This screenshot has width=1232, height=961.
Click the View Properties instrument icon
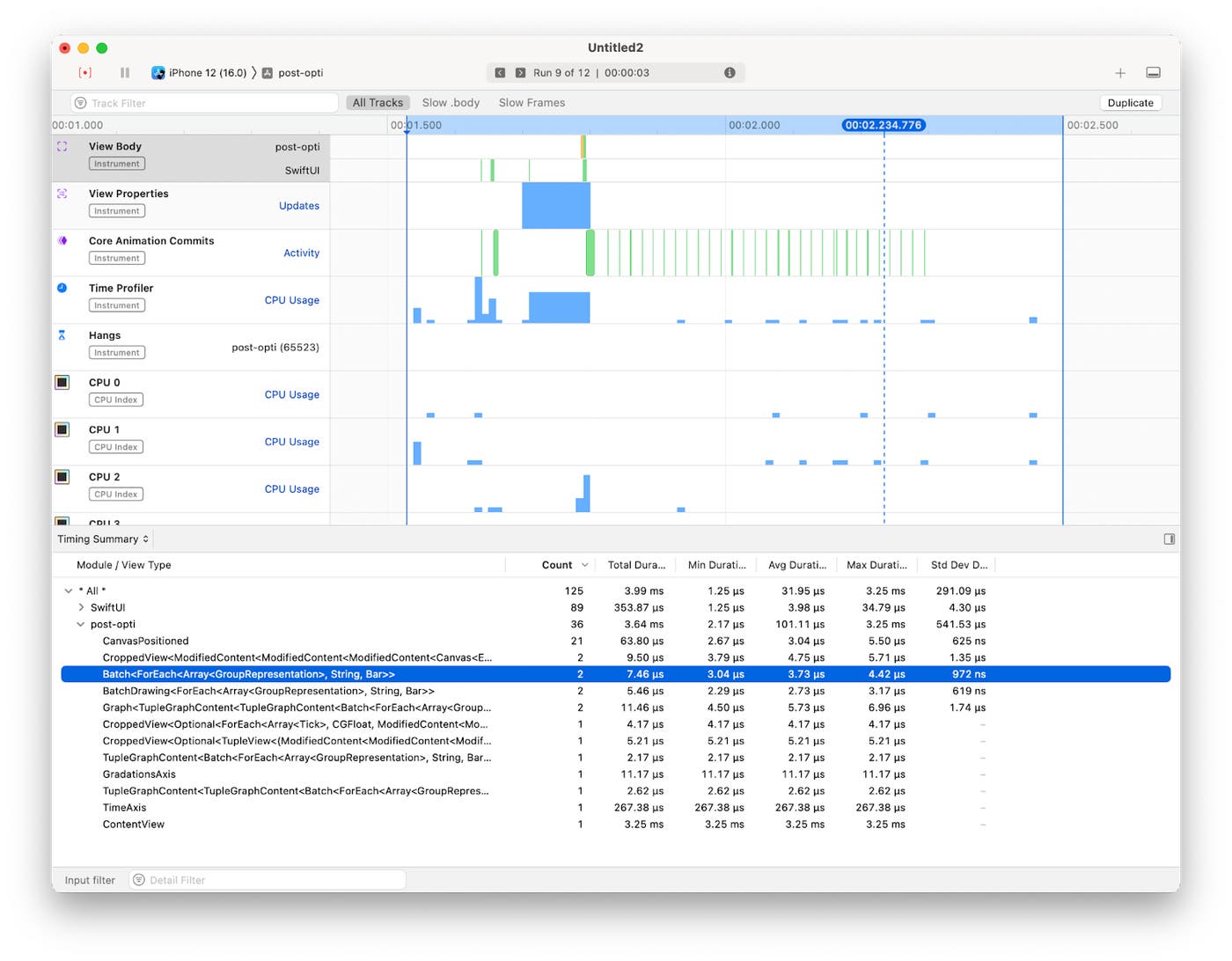(62, 193)
